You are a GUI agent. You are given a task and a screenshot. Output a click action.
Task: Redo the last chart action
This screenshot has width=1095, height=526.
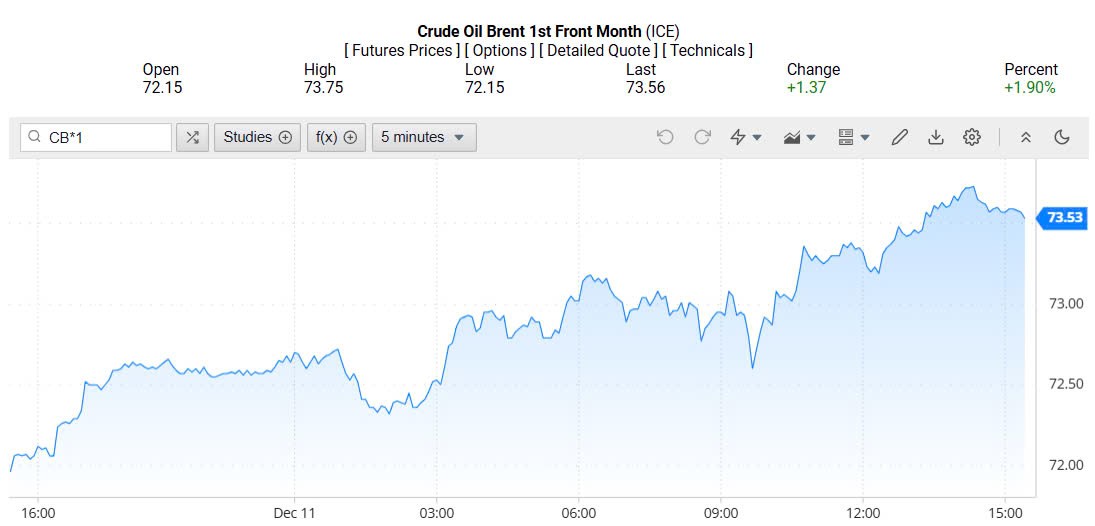tap(702, 137)
